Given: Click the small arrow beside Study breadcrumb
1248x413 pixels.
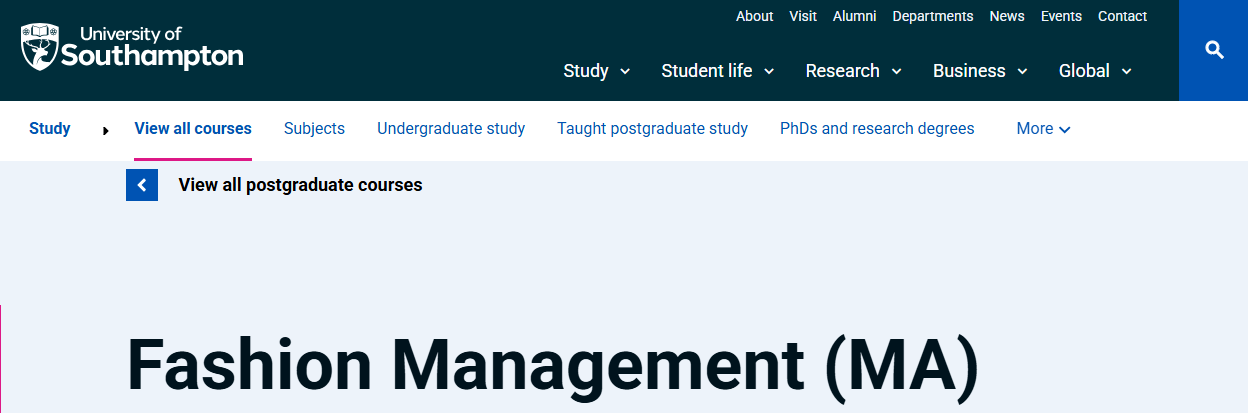Looking at the screenshot, I should (x=106, y=130).
